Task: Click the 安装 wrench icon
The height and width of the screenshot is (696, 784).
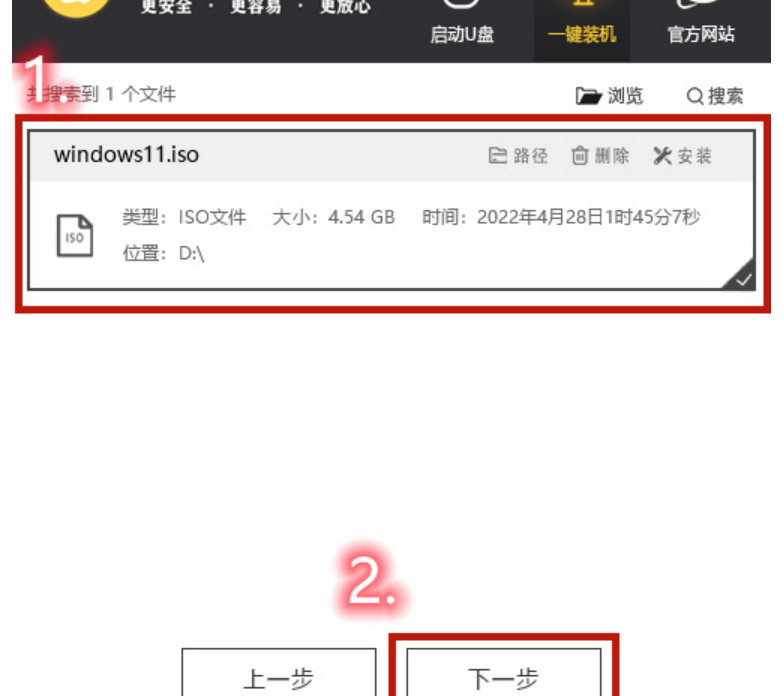Action: (x=662, y=156)
